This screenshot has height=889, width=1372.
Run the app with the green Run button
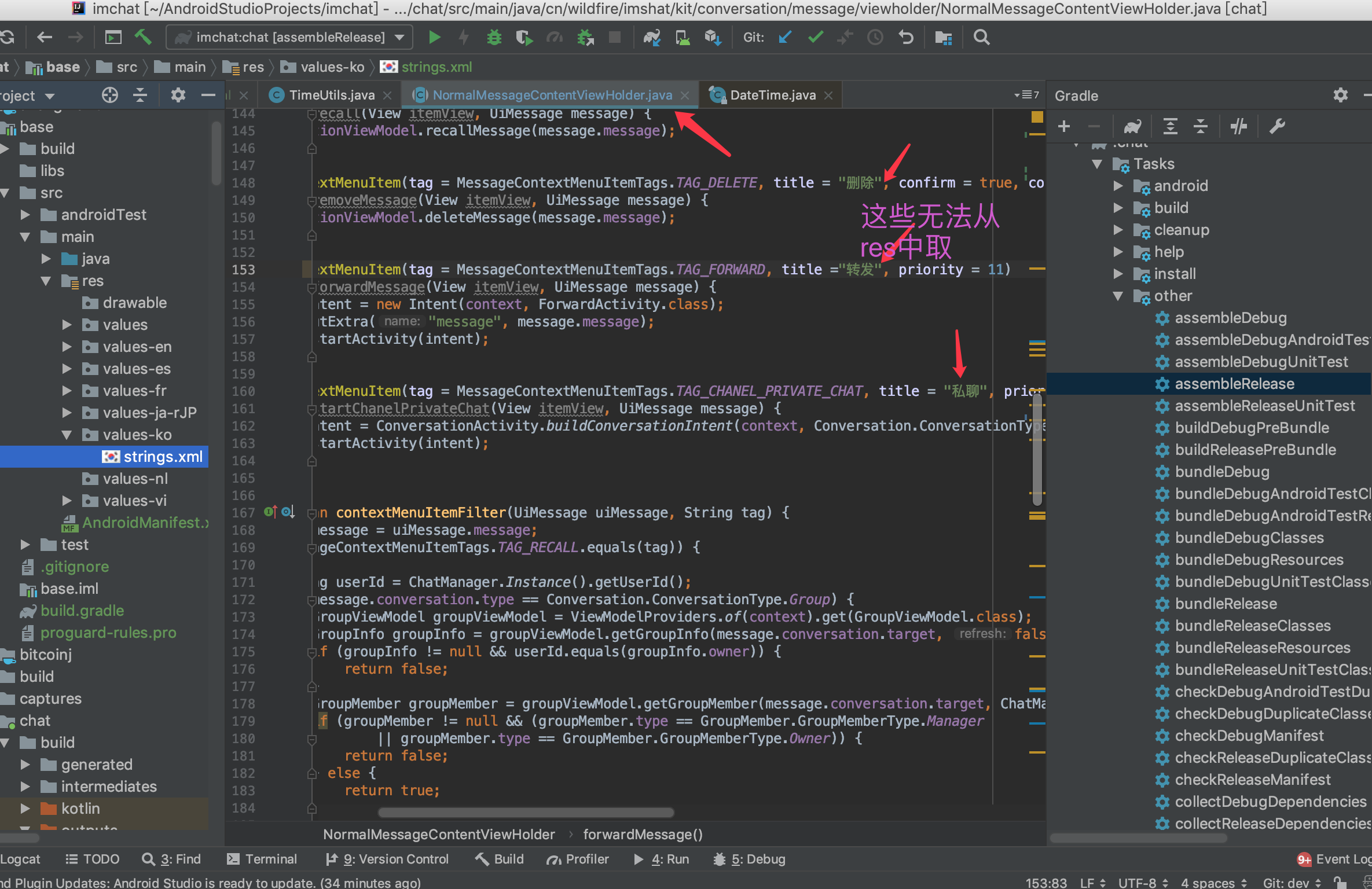pos(435,37)
